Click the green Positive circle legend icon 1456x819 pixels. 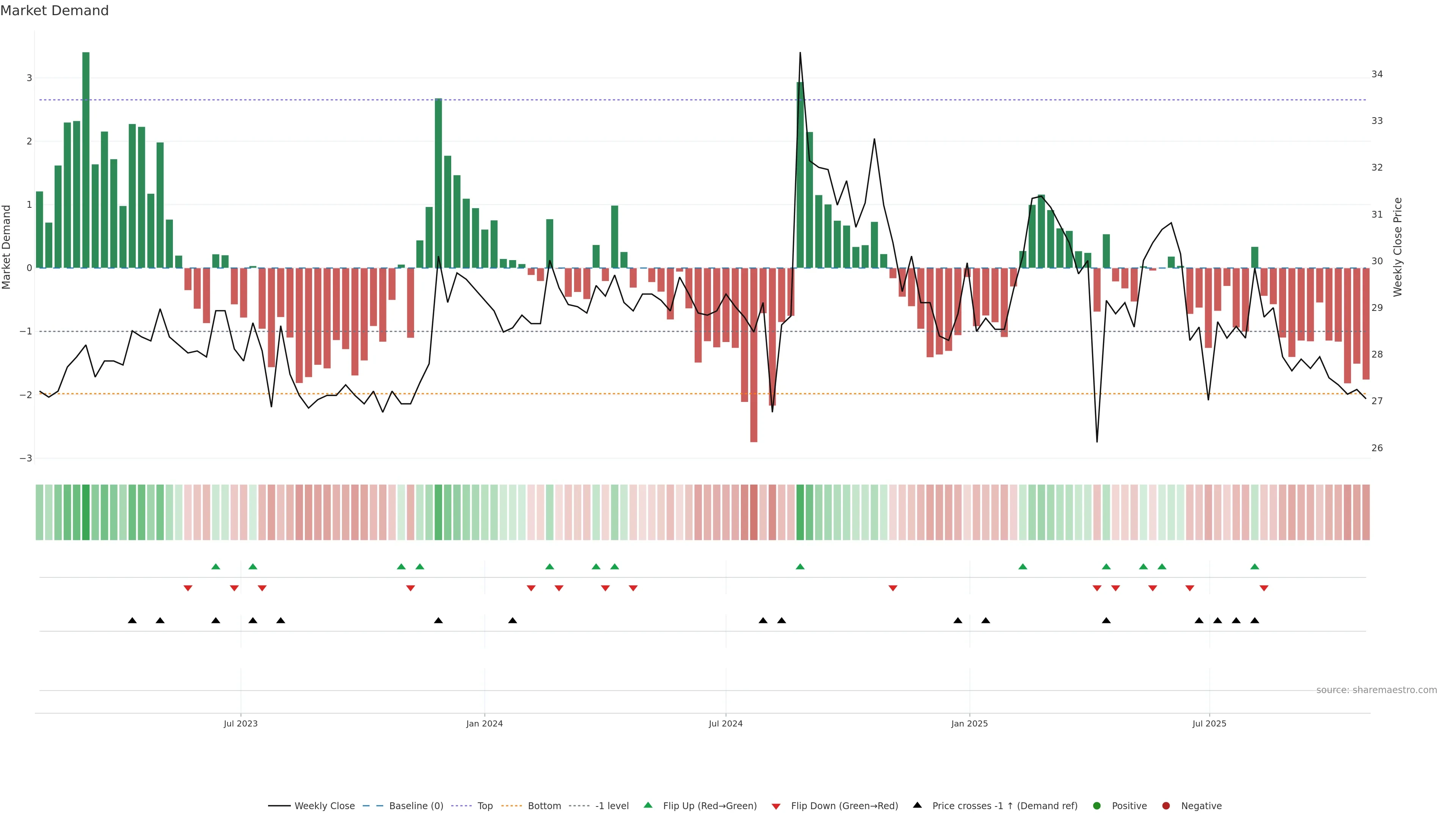pos(1097,805)
